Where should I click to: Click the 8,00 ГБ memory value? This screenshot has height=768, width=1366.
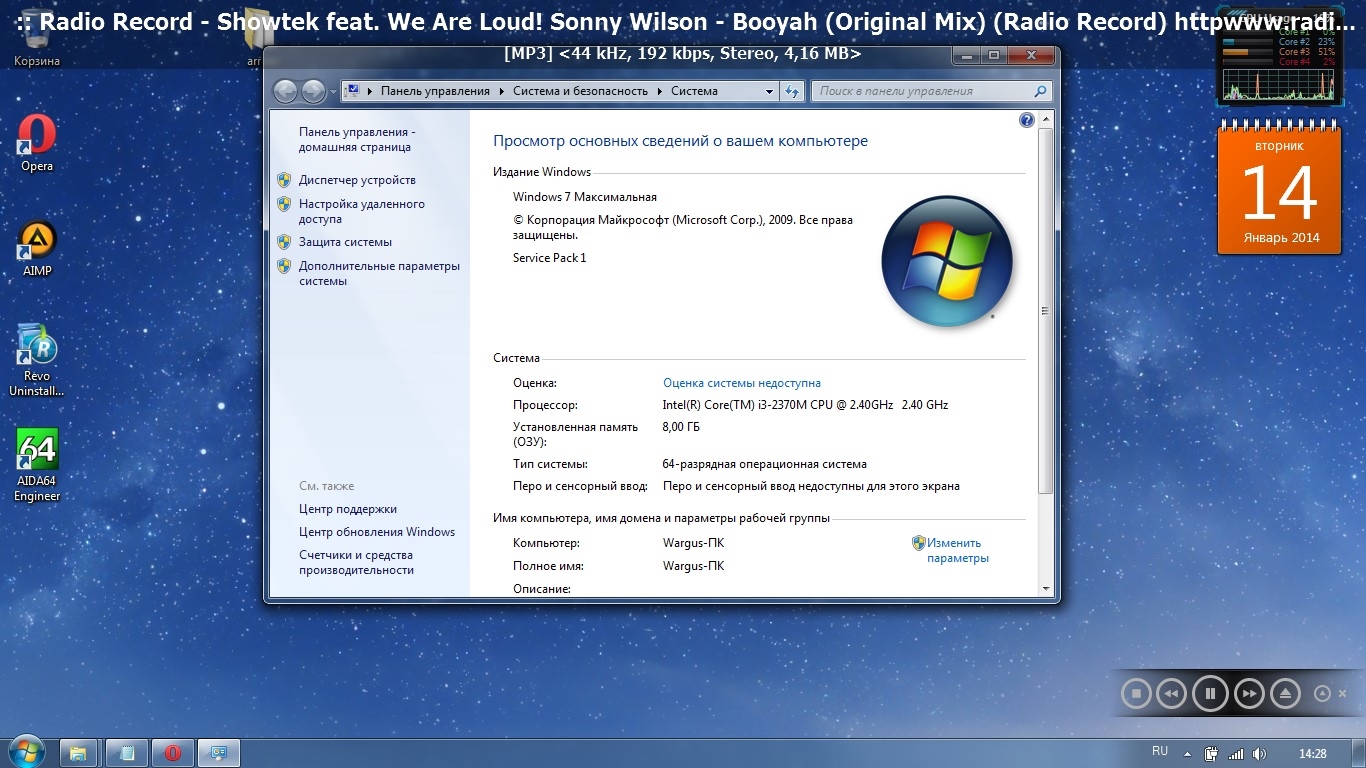[681, 427]
